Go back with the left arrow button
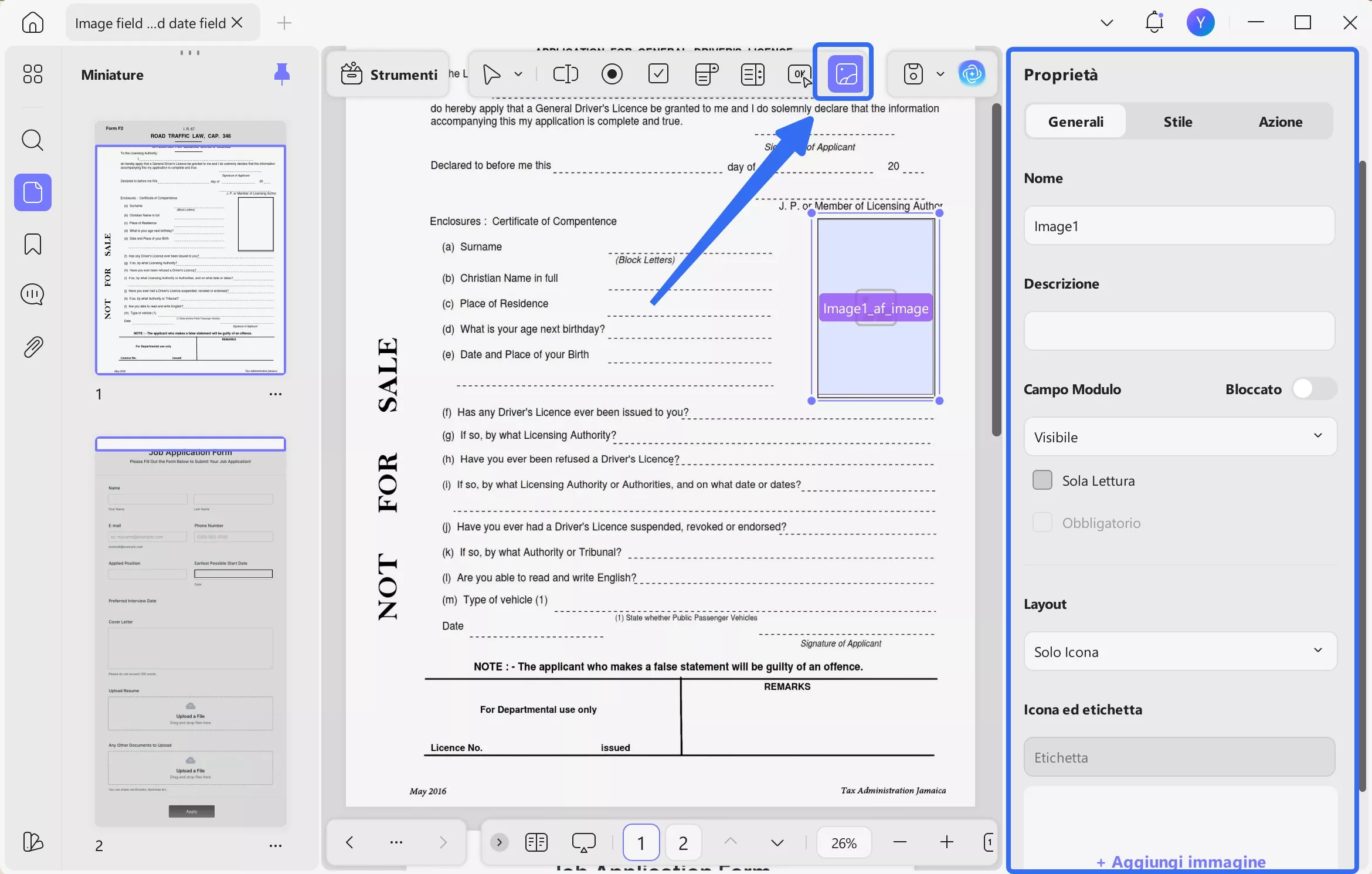Screen dimensions: 1372x874 coord(349,843)
